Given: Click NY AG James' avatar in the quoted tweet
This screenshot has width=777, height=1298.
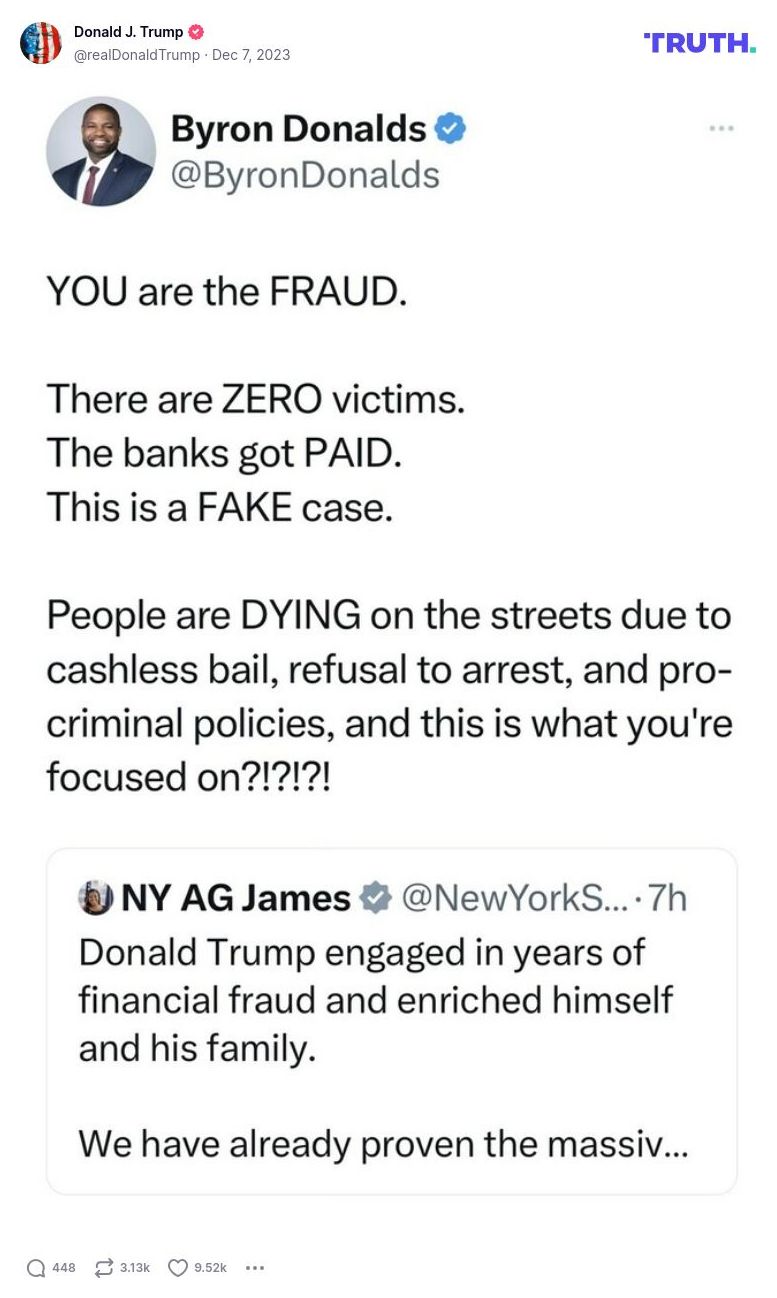Looking at the screenshot, I should point(94,896).
